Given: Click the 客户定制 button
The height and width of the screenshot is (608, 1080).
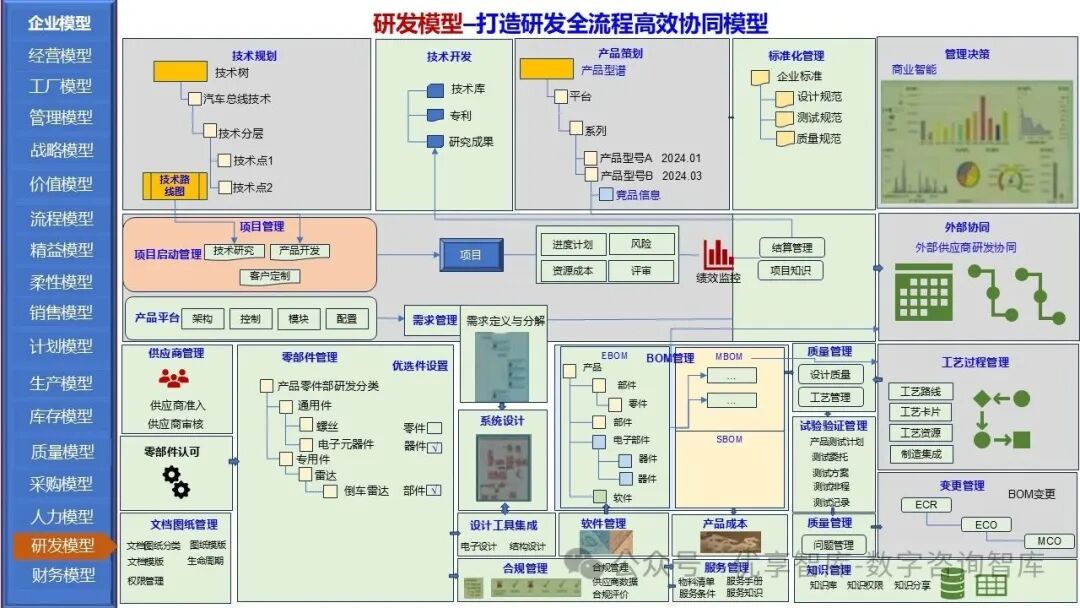Looking at the screenshot, I should click(270, 276).
